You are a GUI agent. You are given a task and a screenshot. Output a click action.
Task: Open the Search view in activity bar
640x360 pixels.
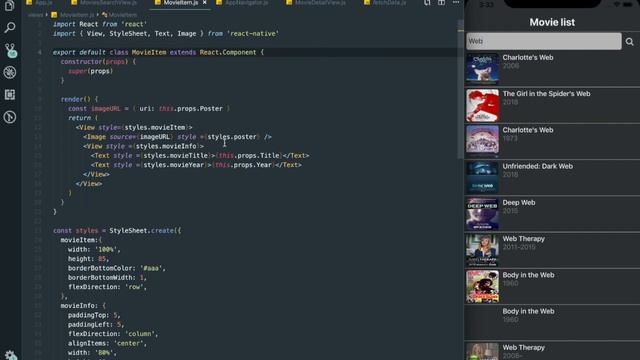9,28
